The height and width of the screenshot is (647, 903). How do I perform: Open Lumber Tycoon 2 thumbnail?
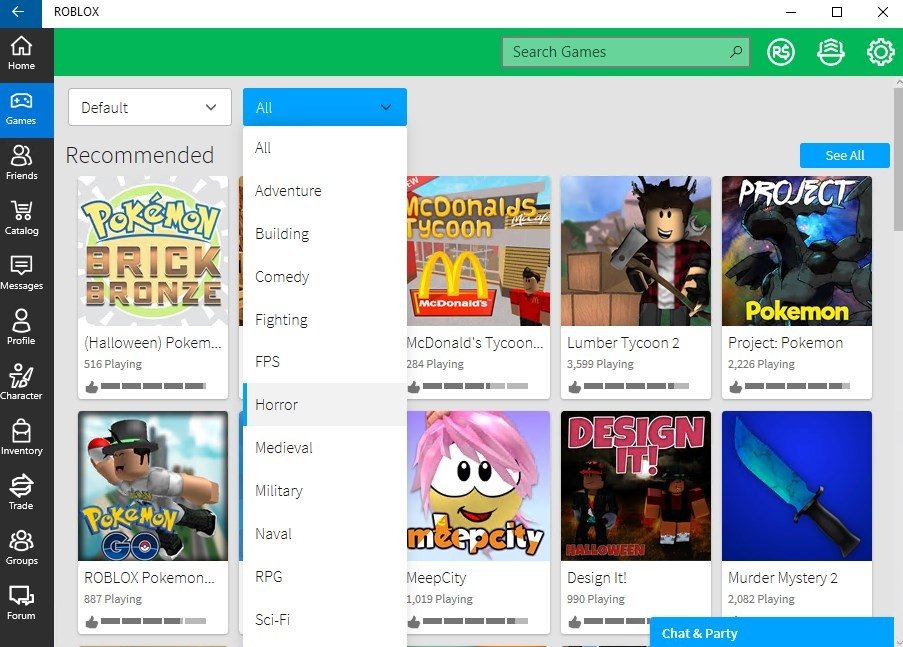pos(636,251)
